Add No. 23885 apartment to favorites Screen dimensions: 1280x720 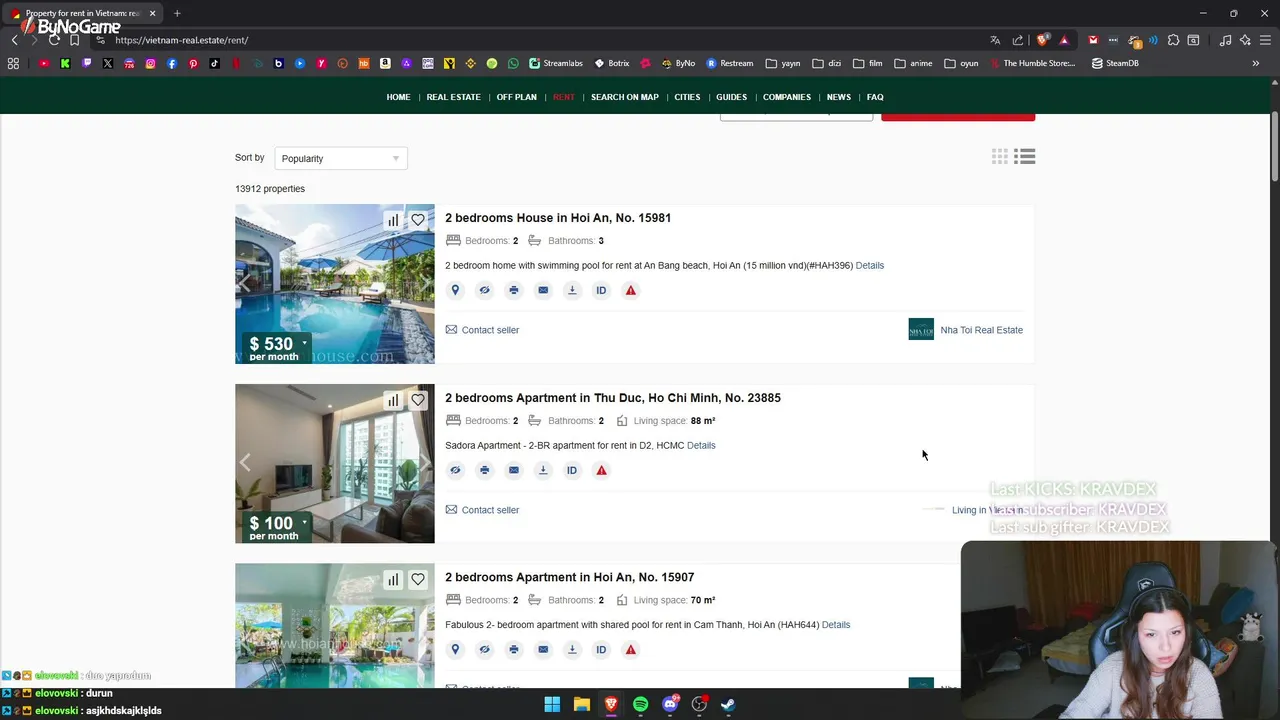[x=418, y=400]
